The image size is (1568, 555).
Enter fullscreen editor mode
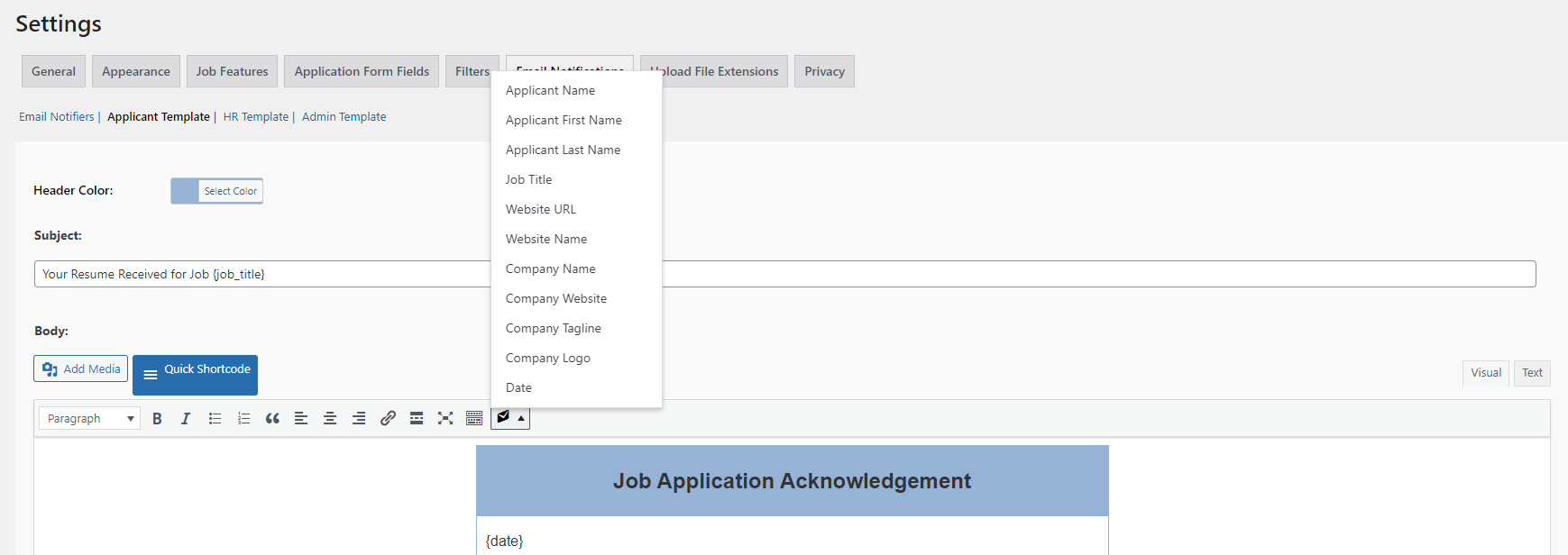[445, 418]
